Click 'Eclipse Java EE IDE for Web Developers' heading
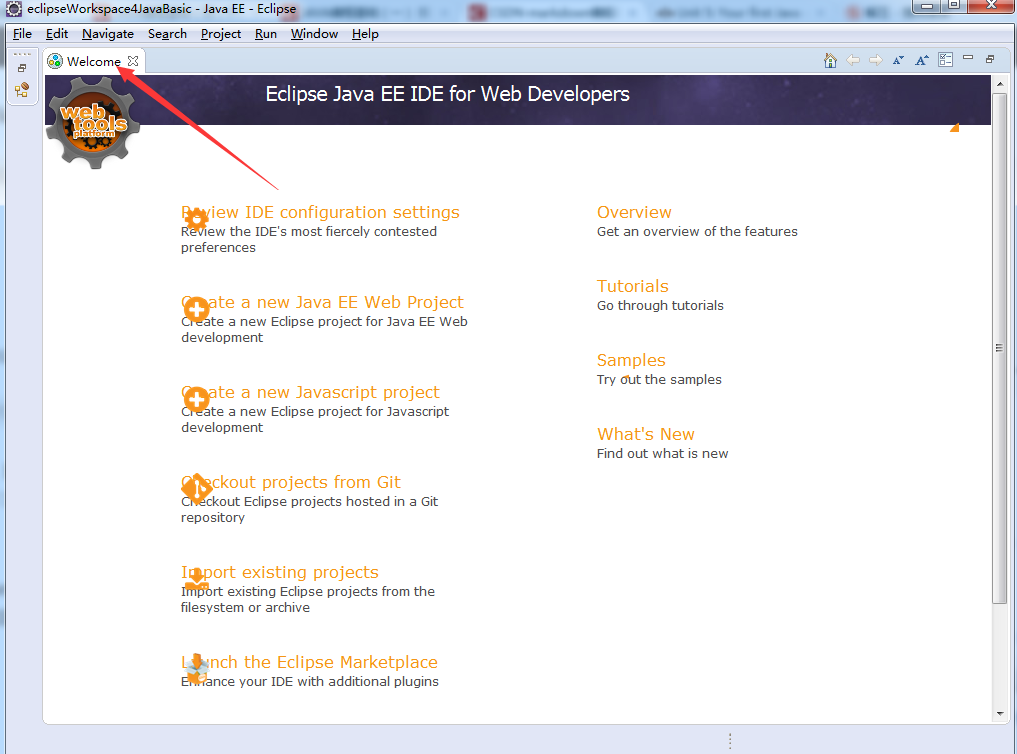Viewport: 1017px width, 754px height. click(448, 94)
